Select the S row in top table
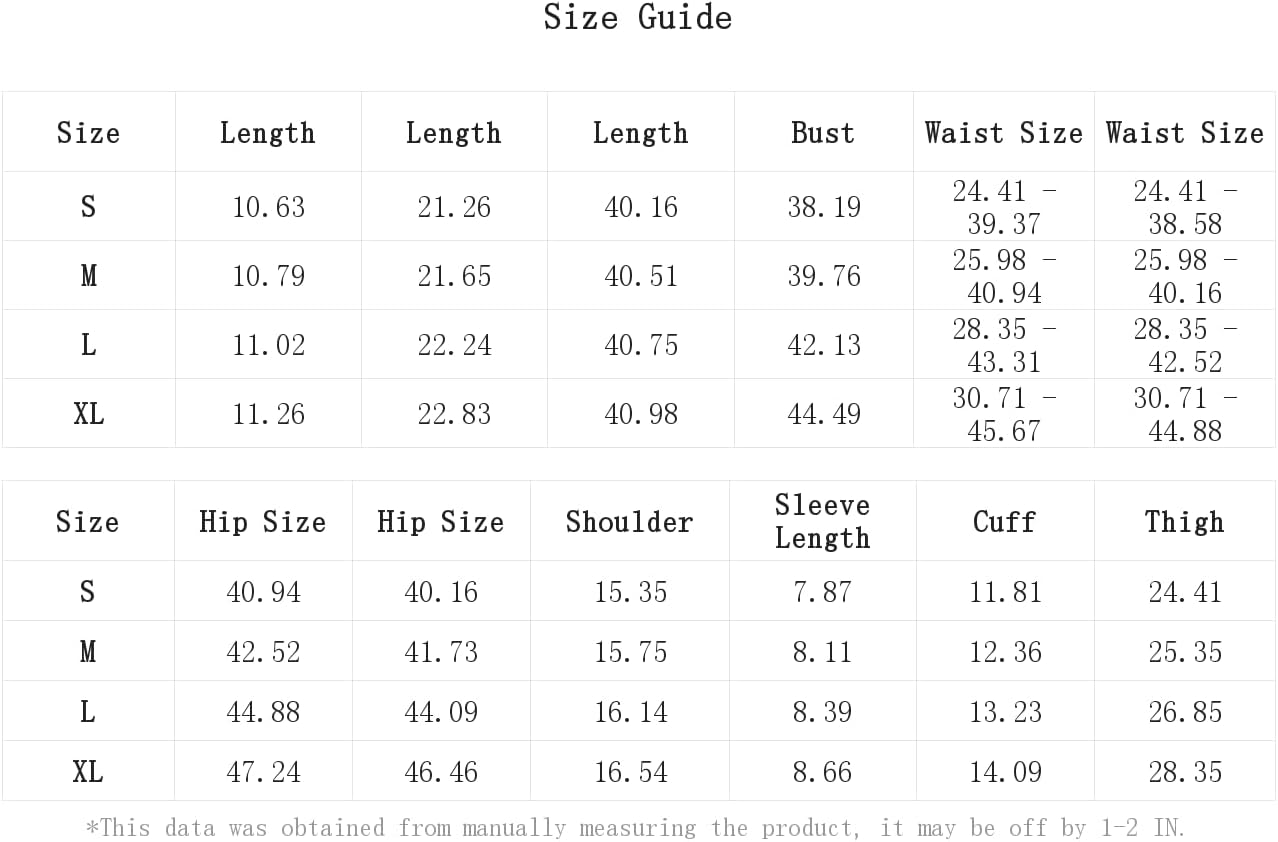The width and height of the screenshot is (1278, 842). (88, 207)
